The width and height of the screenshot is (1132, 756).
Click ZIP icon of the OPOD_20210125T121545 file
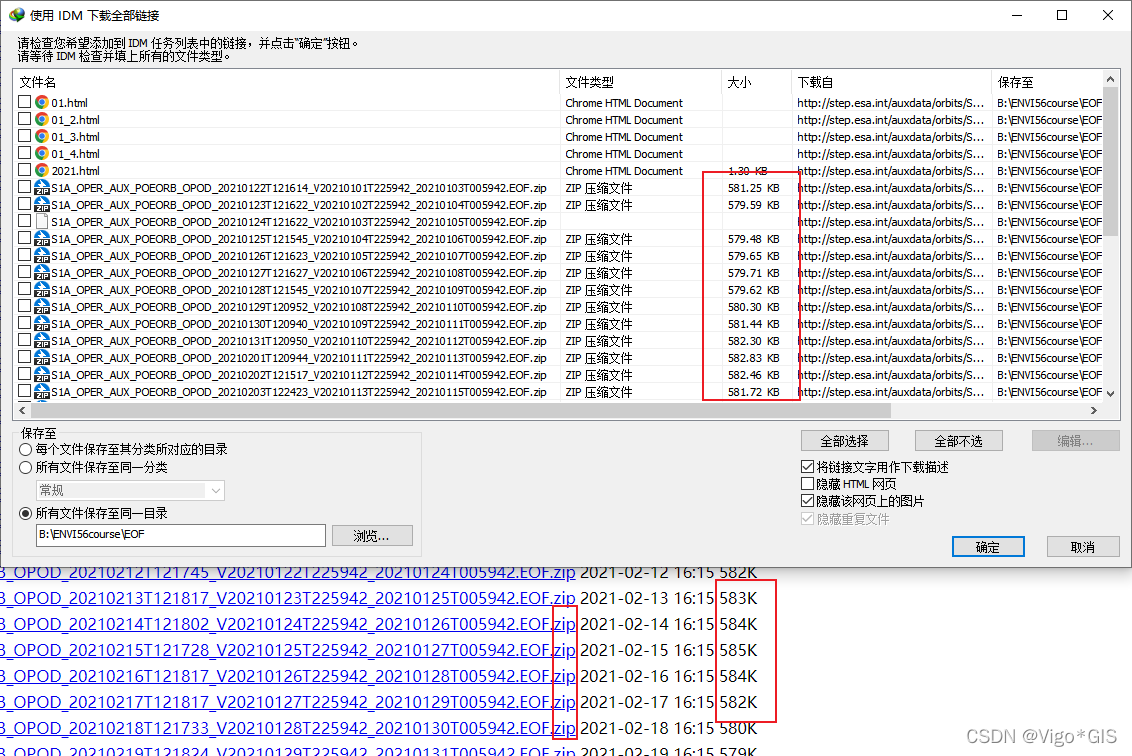[42, 238]
